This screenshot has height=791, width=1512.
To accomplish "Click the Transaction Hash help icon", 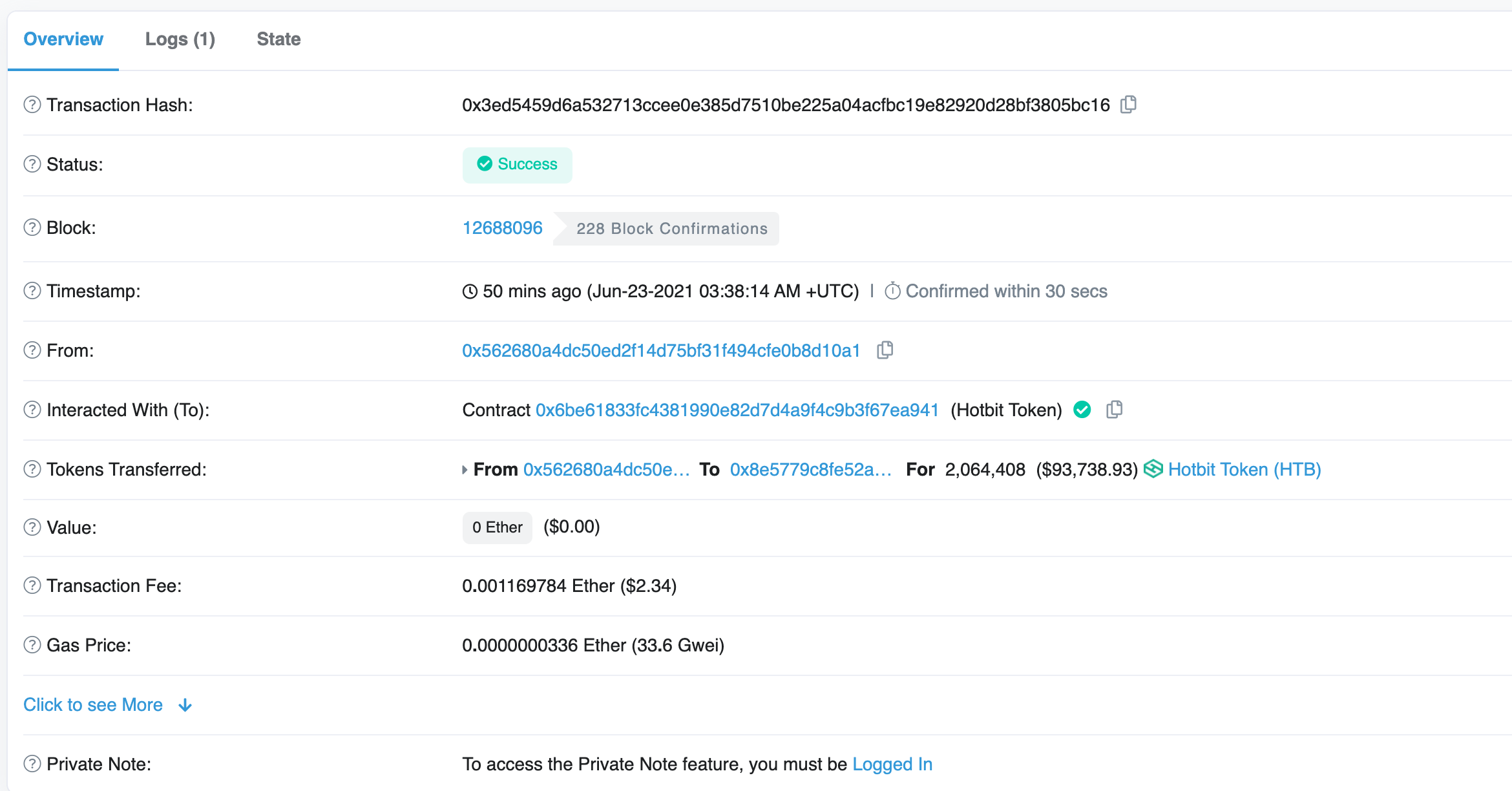I will pos(32,105).
